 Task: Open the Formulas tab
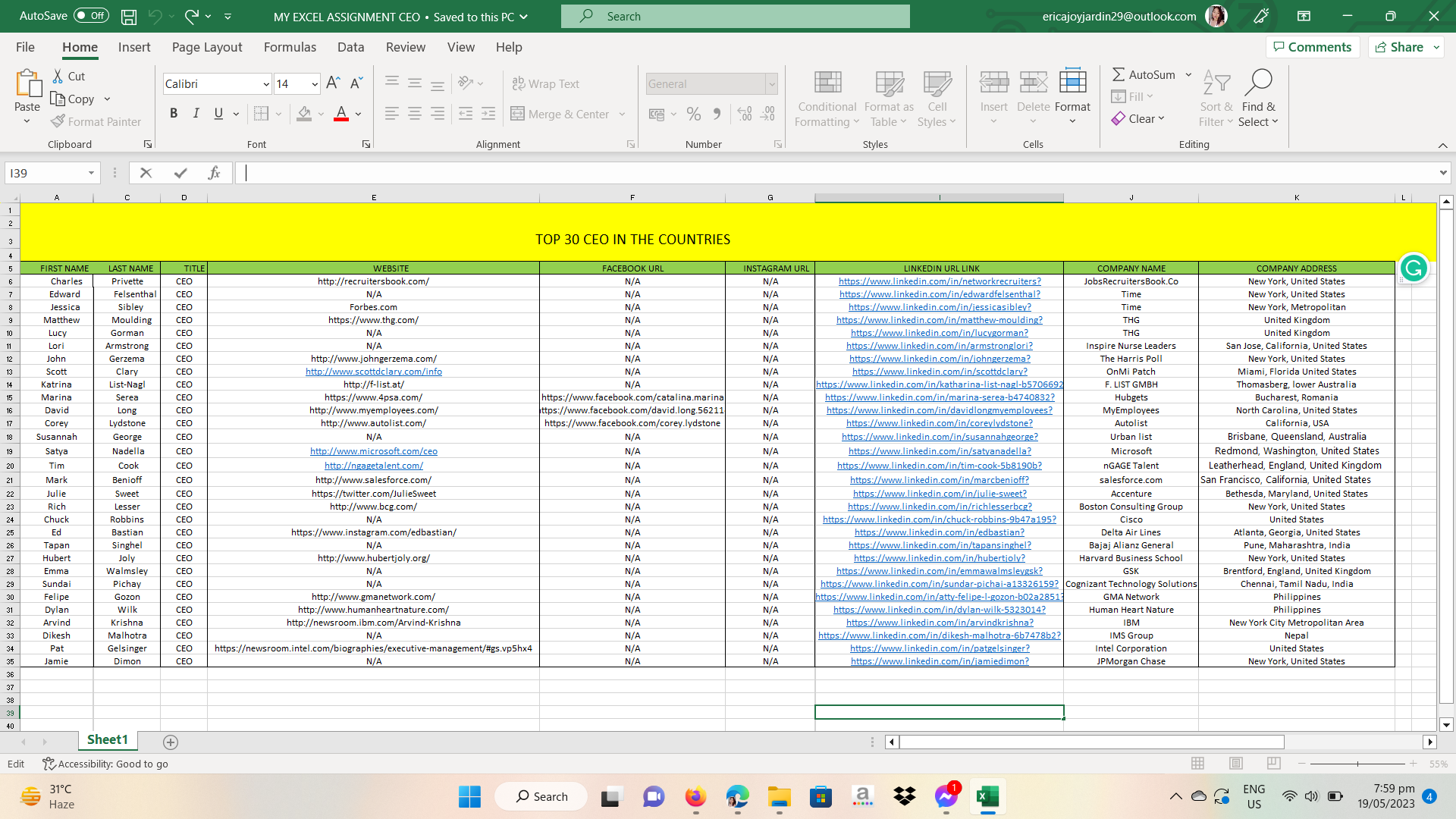point(290,47)
